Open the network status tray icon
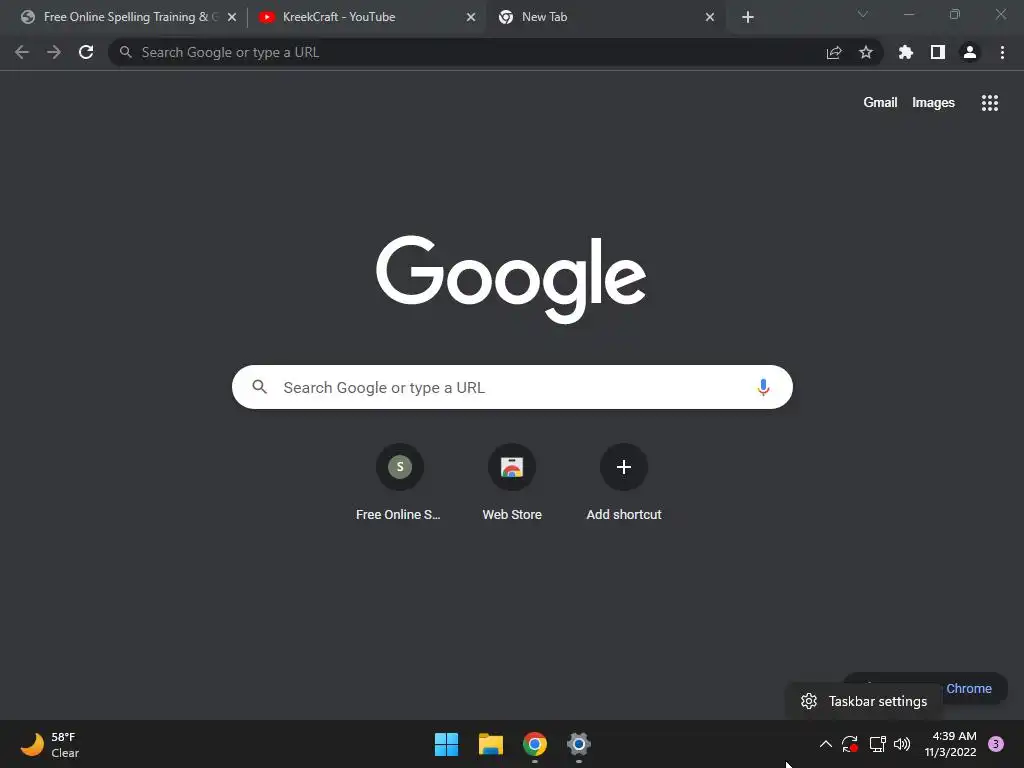The height and width of the screenshot is (768, 1024). [877, 744]
